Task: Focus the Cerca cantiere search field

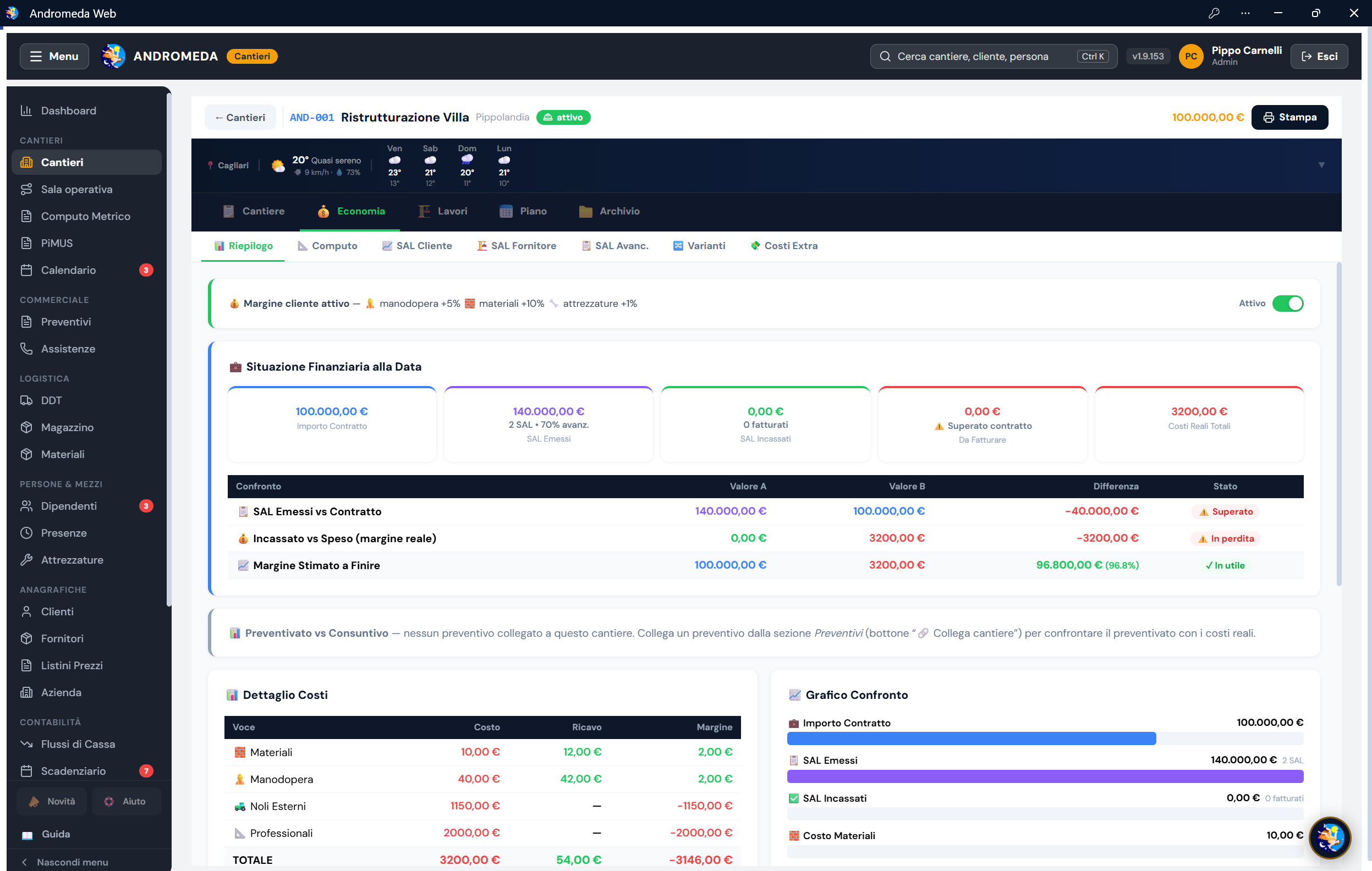Action: pyautogui.click(x=993, y=57)
